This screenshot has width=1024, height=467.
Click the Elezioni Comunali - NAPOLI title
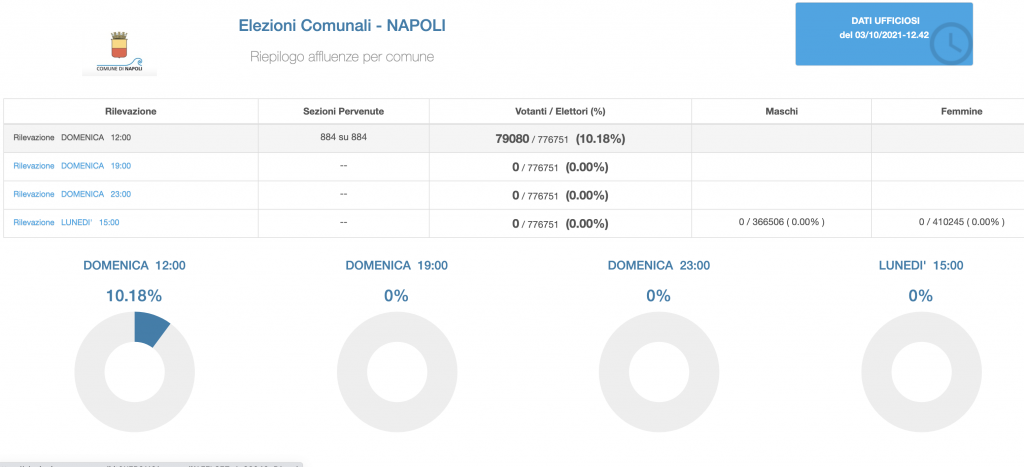(342, 23)
